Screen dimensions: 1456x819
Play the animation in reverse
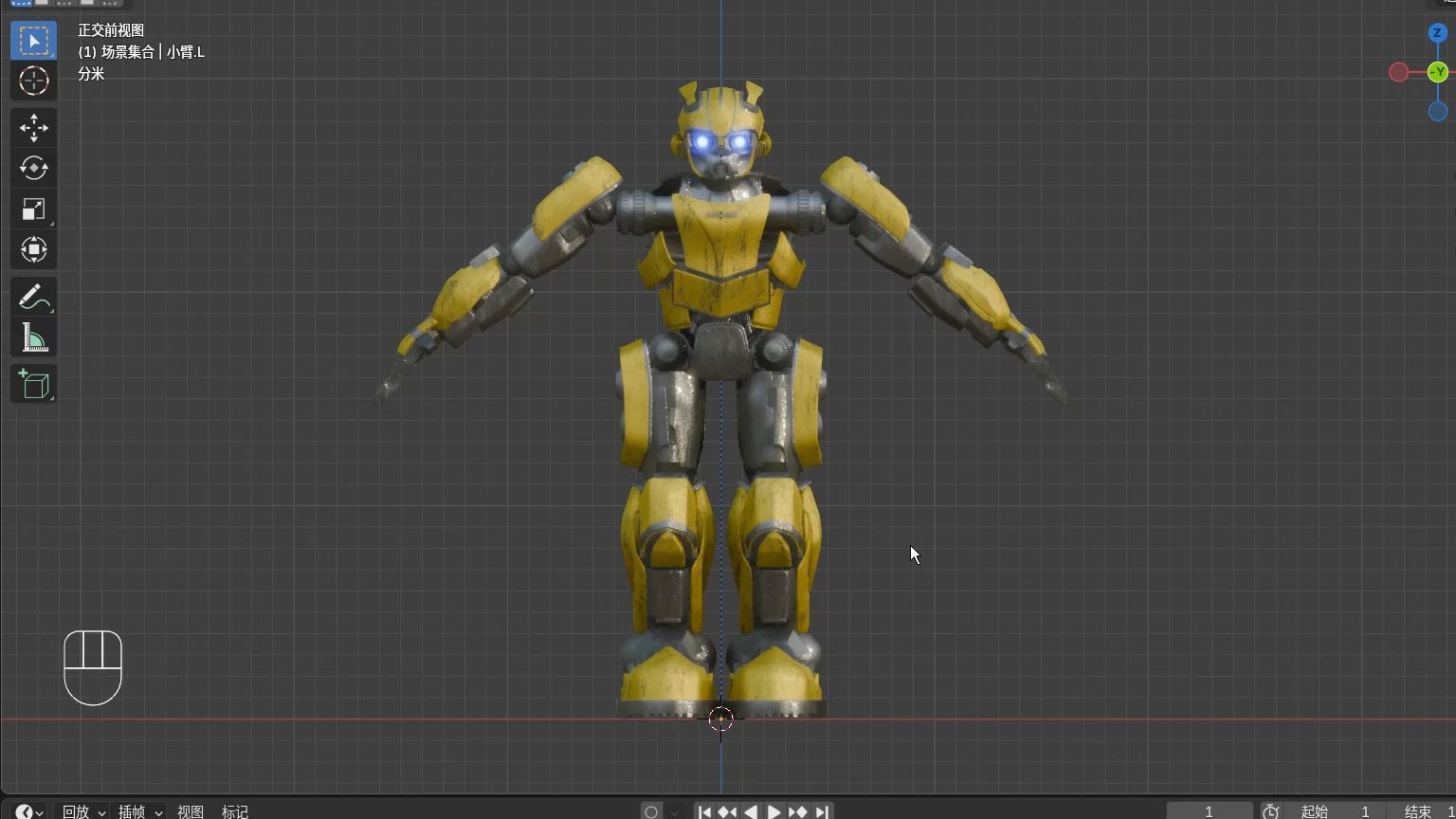[751, 811]
